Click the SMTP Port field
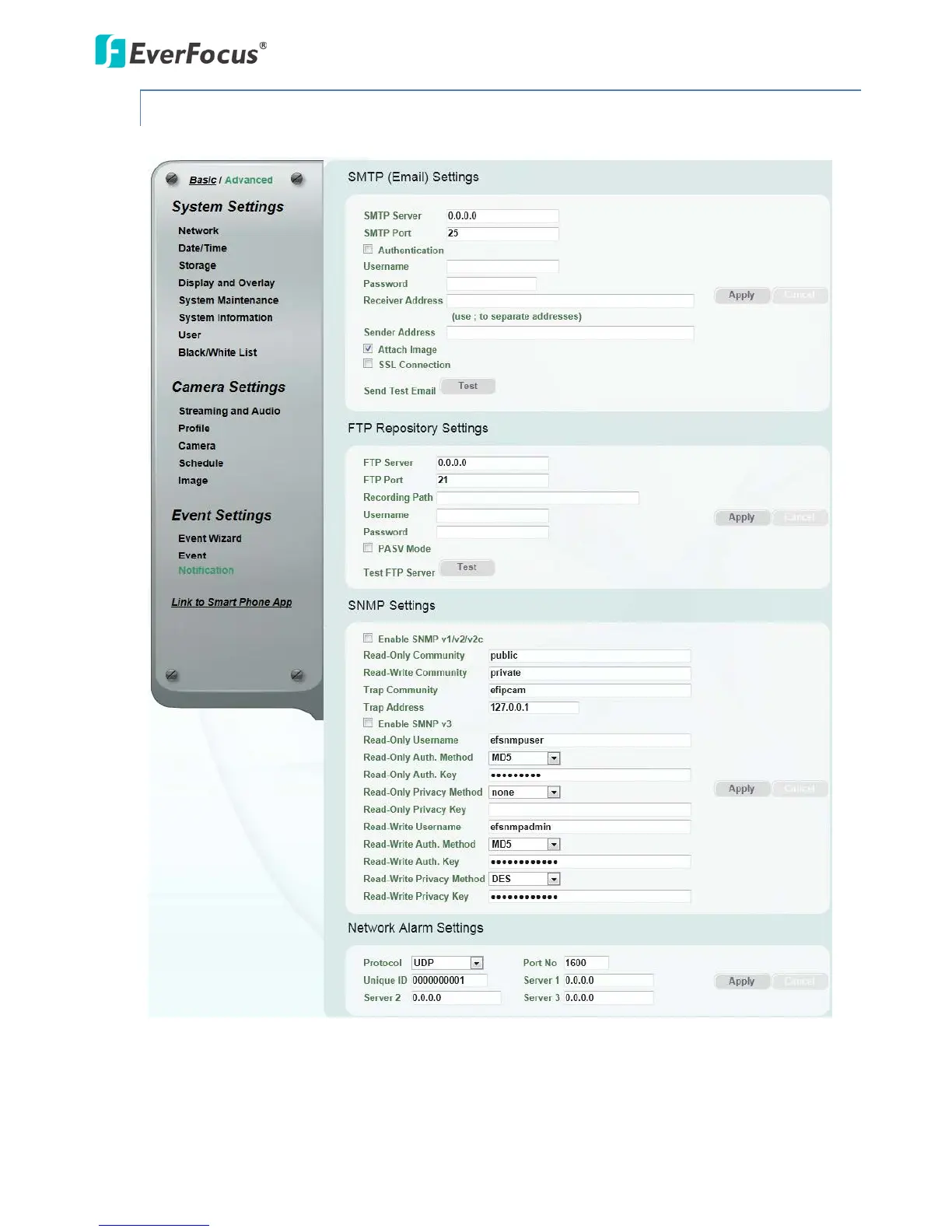Viewport: 952px width, 1232px height. pos(502,233)
